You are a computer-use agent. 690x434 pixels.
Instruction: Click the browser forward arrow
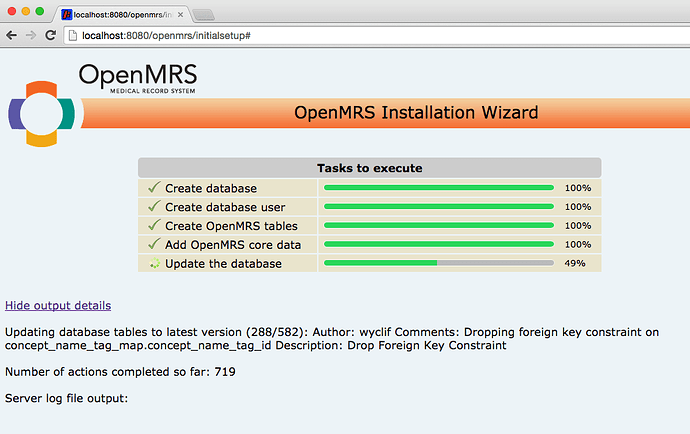(x=31, y=35)
